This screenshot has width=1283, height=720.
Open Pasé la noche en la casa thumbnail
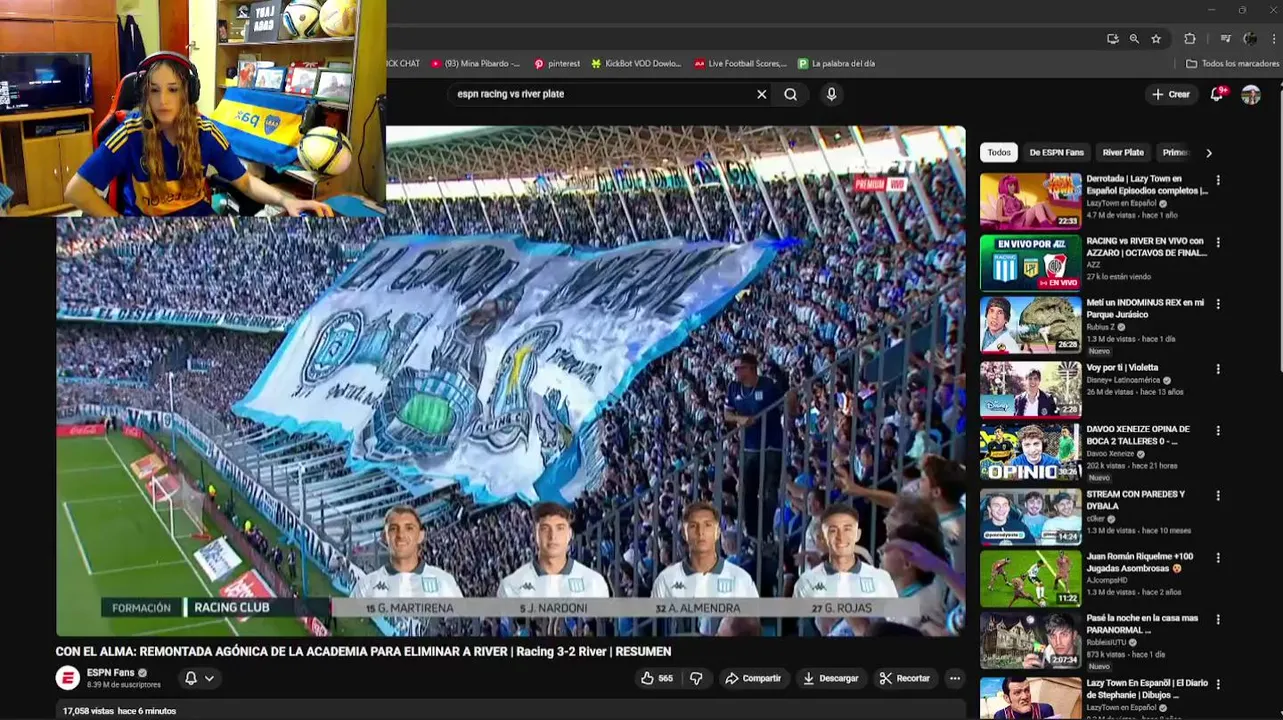(1030, 641)
